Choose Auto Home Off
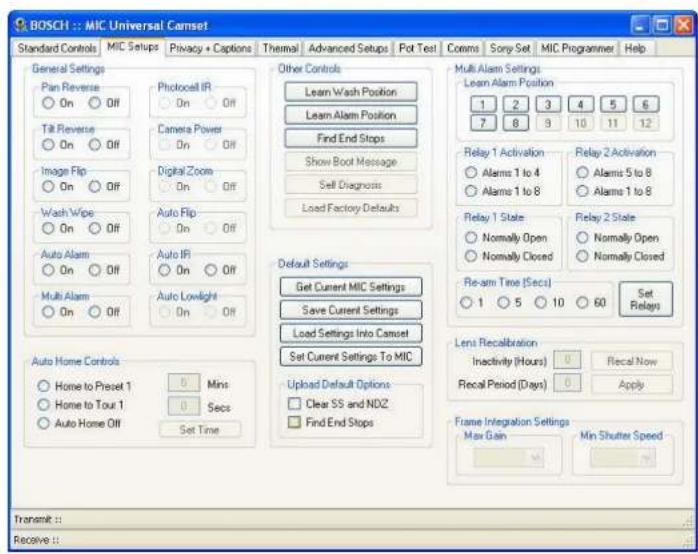Screen dimensions: 698x554 point(44,424)
